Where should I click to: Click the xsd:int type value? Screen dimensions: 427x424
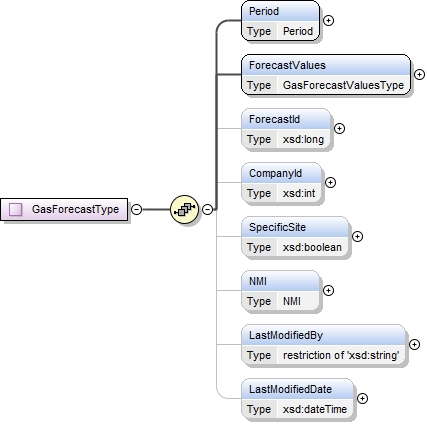(299, 193)
